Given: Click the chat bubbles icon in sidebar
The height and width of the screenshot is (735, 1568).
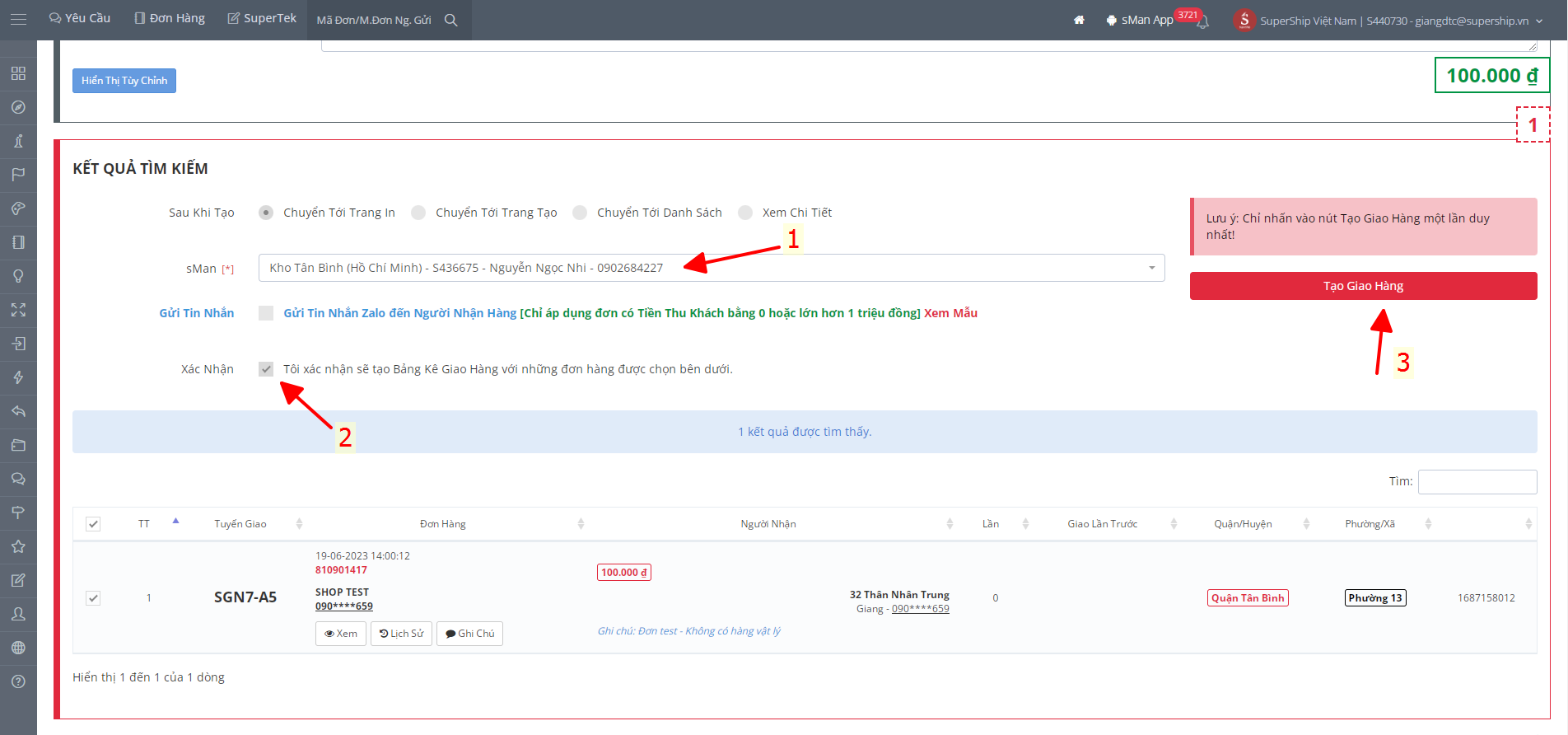Looking at the screenshot, I should click(x=18, y=479).
